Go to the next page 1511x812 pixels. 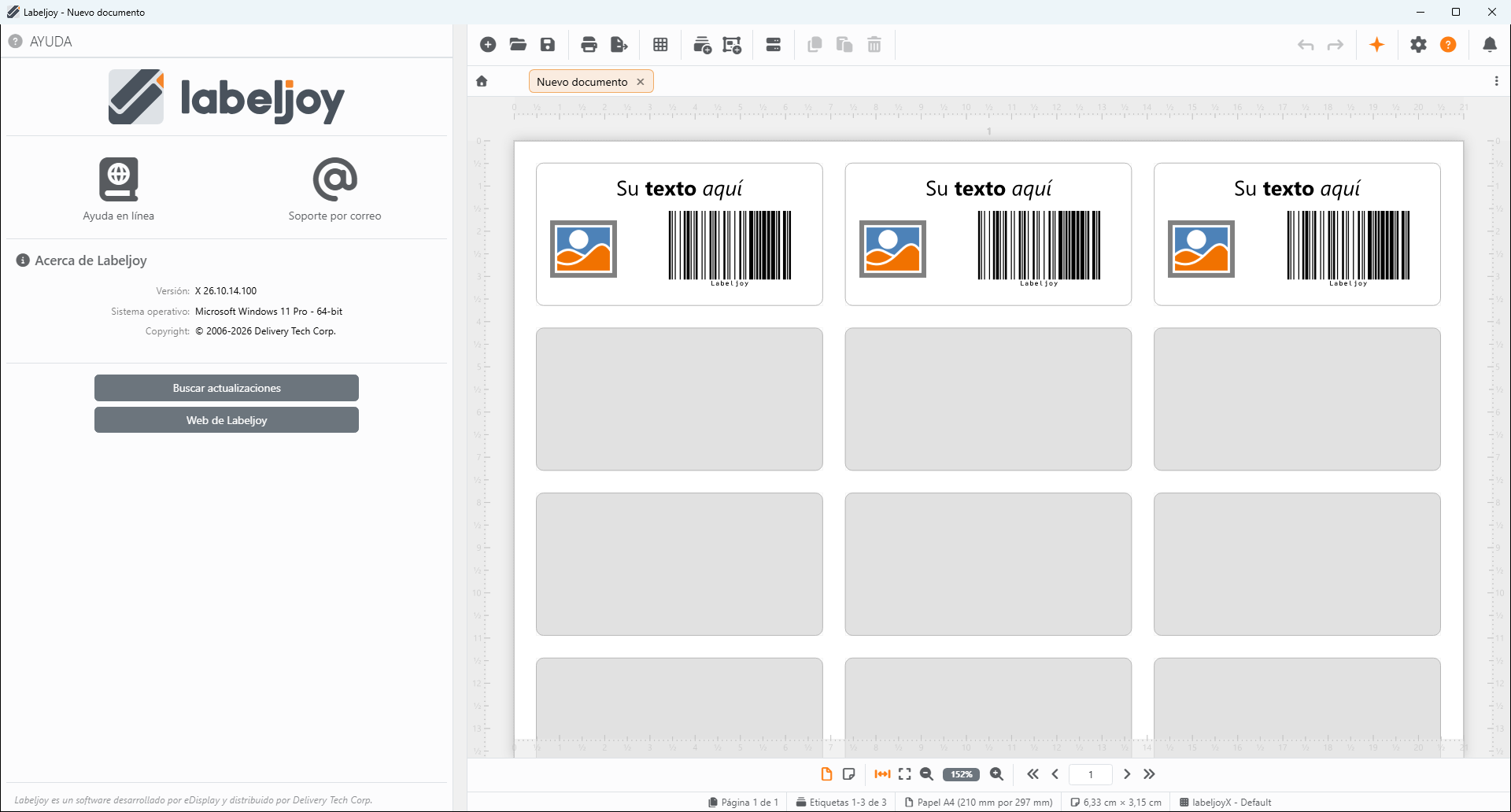click(1127, 774)
